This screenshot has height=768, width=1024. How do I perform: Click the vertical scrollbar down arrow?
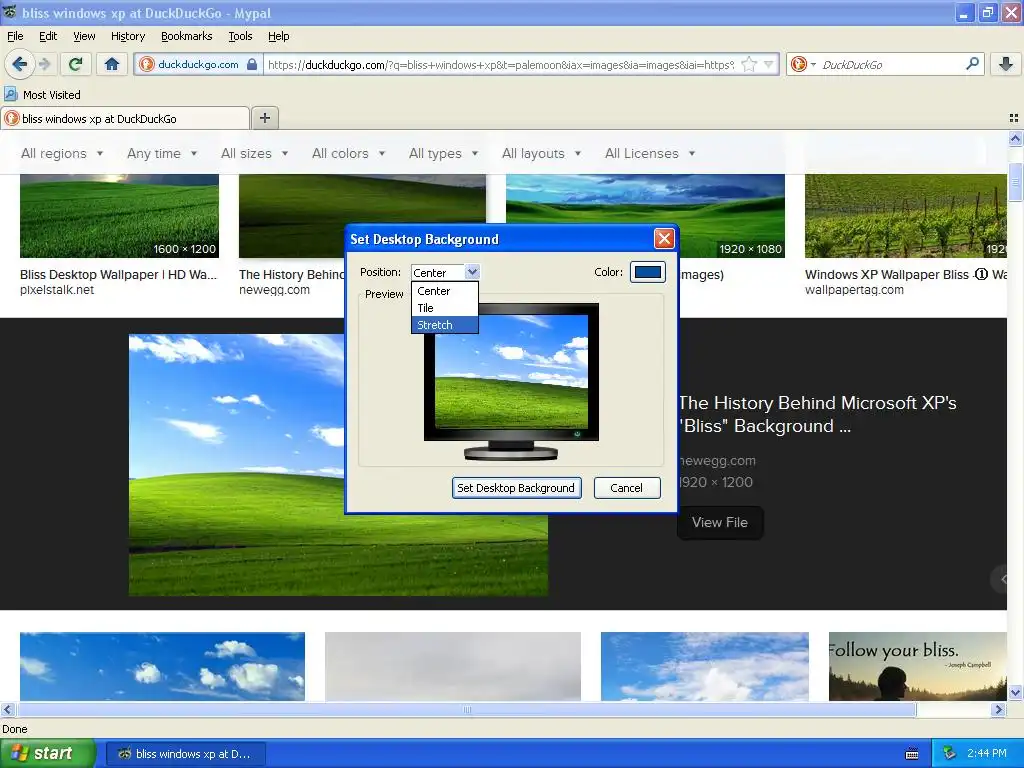1015,692
